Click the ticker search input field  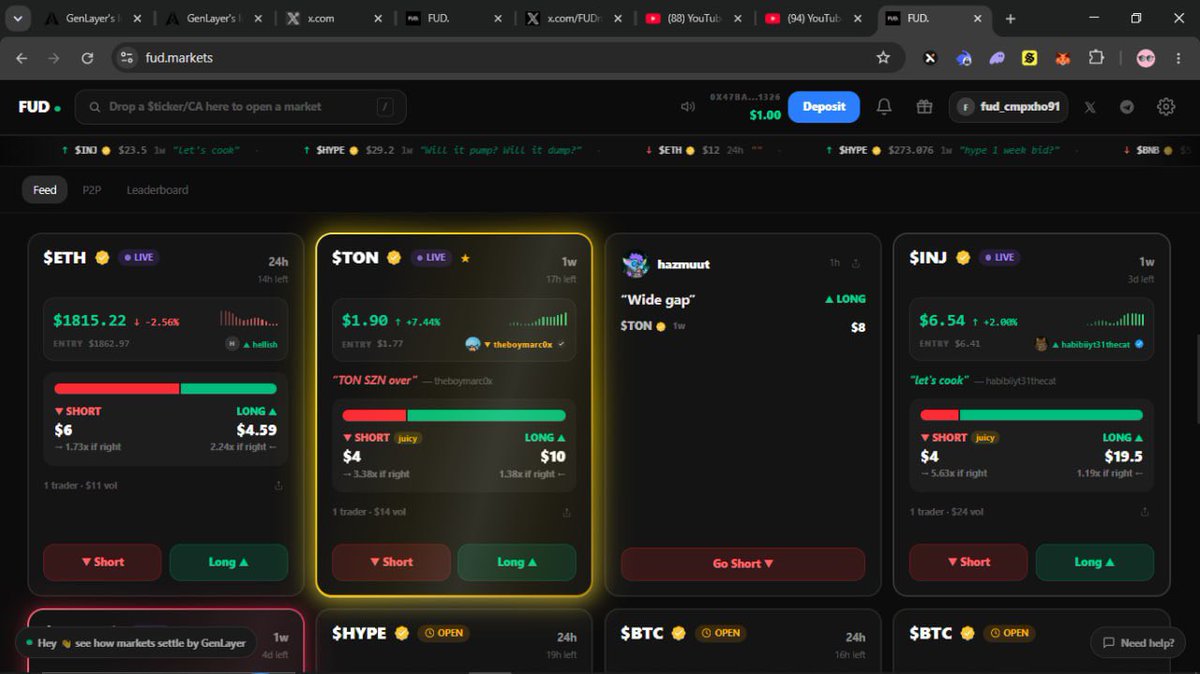point(241,107)
